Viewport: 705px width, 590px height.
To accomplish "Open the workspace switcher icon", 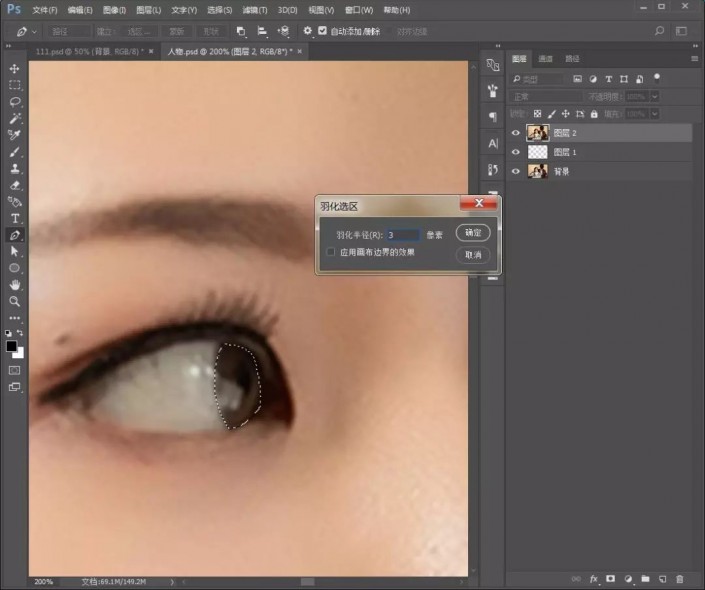I will click(682, 31).
